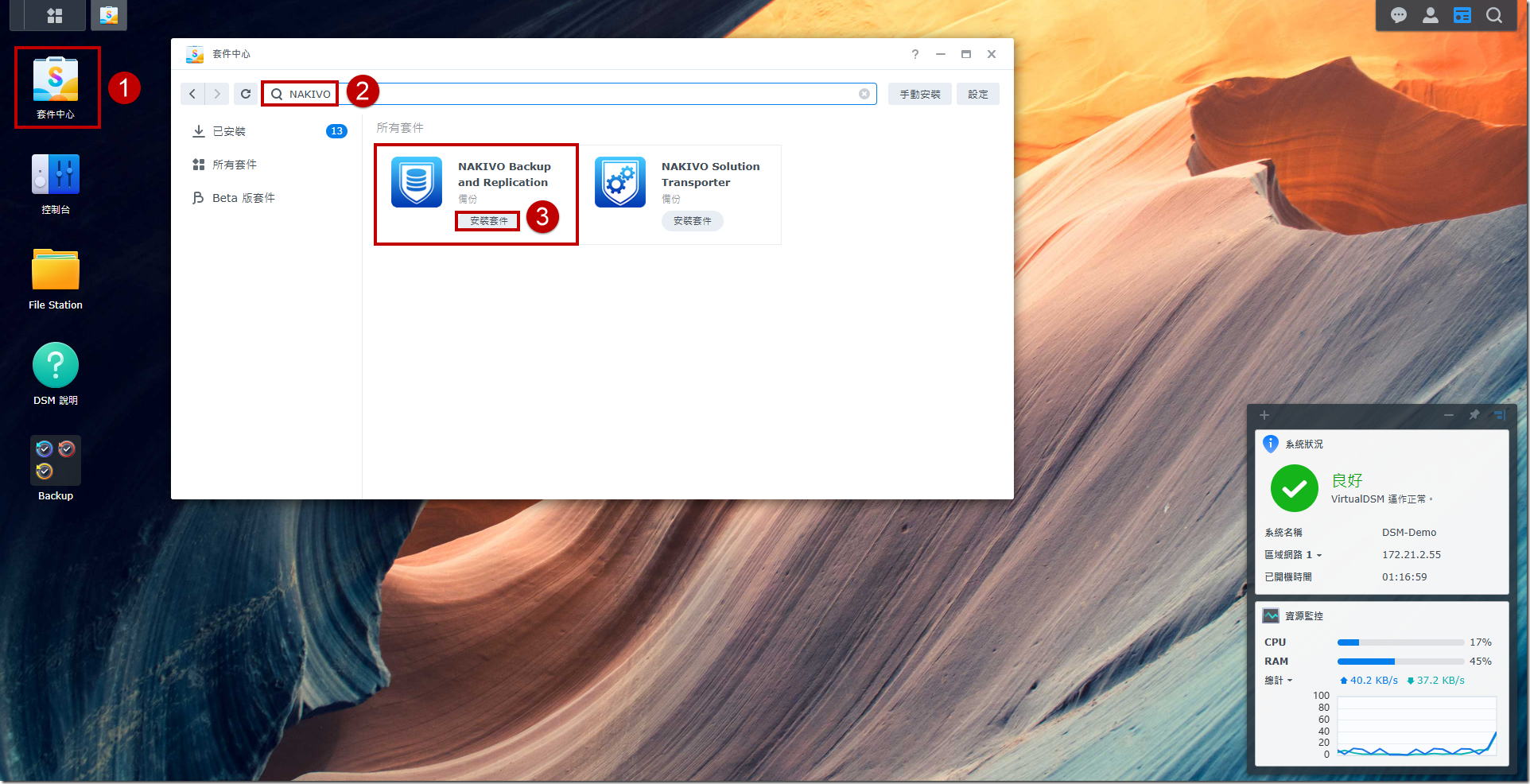1530x784 pixels.
Task: Click the VirtualDSM 運作正常 message
Action: point(1381,499)
